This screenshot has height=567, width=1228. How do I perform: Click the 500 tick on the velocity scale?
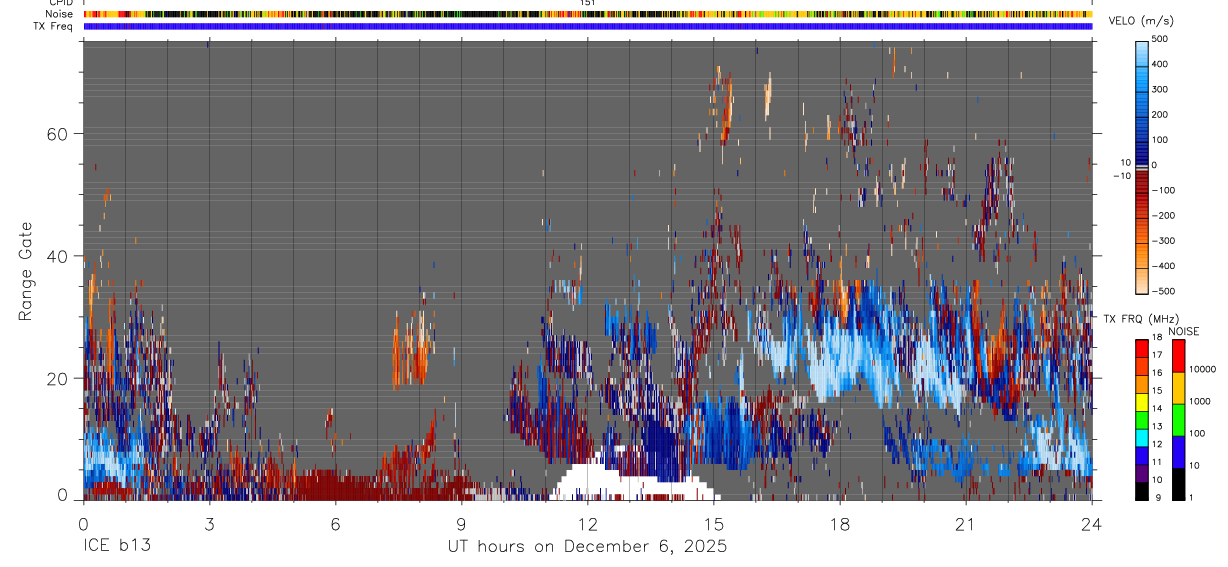tap(1162, 39)
